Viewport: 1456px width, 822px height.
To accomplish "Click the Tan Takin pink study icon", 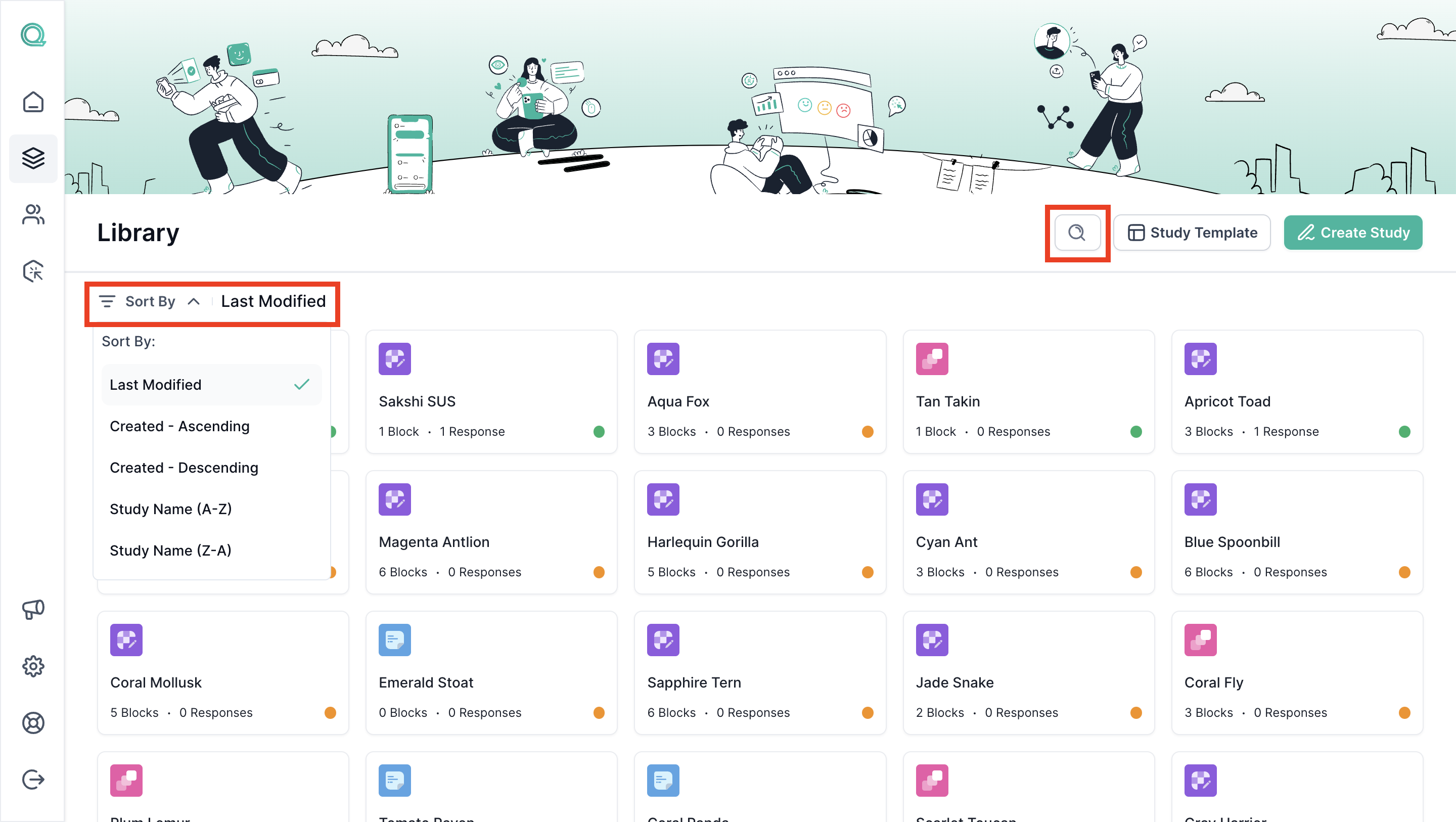I will coord(931,359).
